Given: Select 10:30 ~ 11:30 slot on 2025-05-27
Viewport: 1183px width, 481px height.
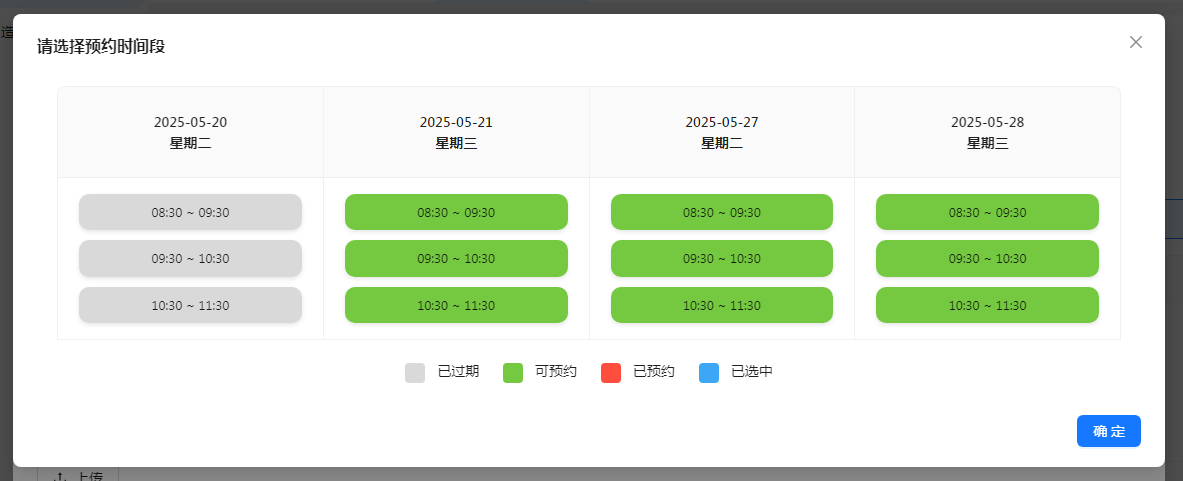Looking at the screenshot, I should 722,305.
